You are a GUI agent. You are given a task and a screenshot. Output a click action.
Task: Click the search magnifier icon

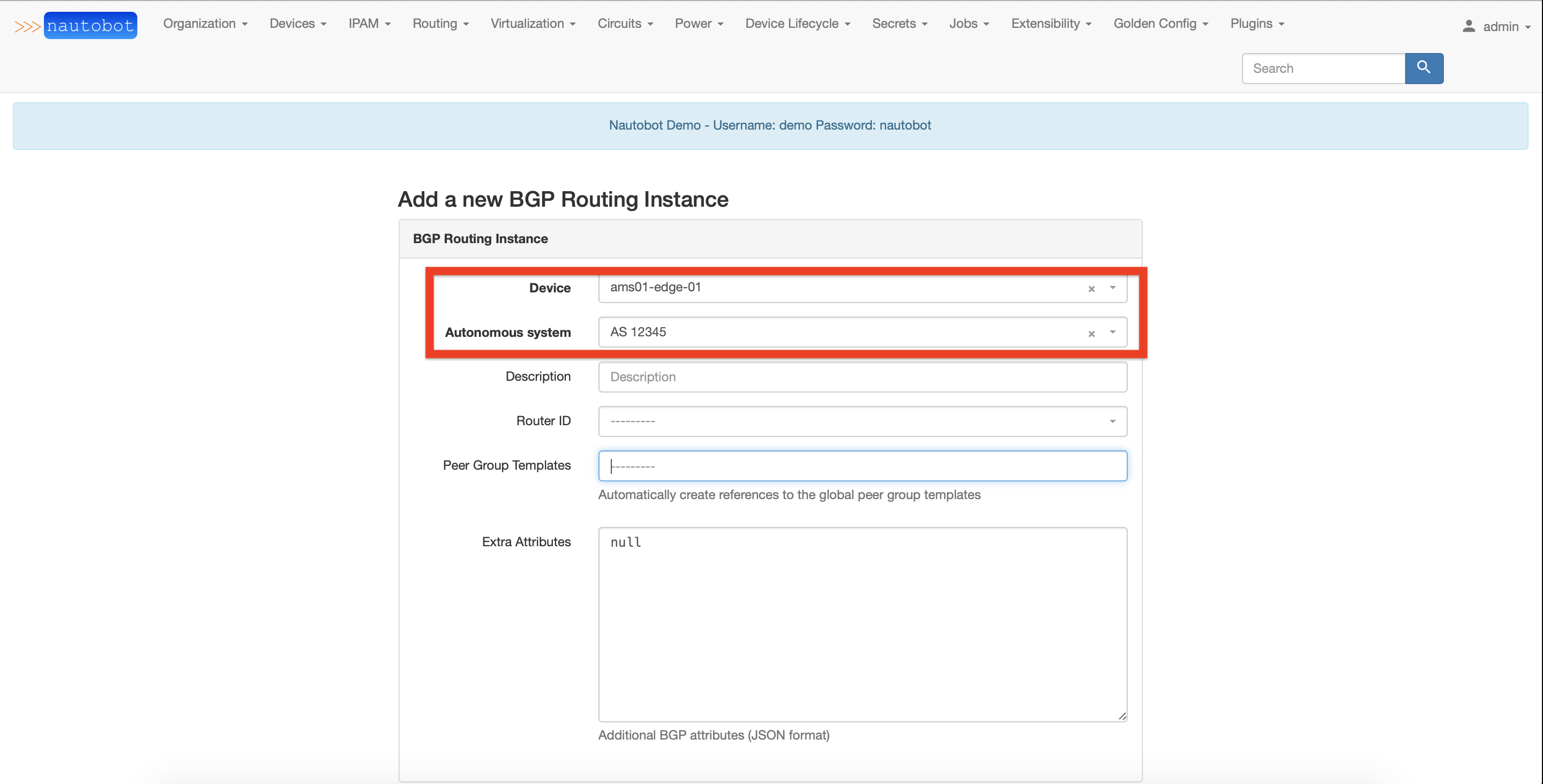1424,68
